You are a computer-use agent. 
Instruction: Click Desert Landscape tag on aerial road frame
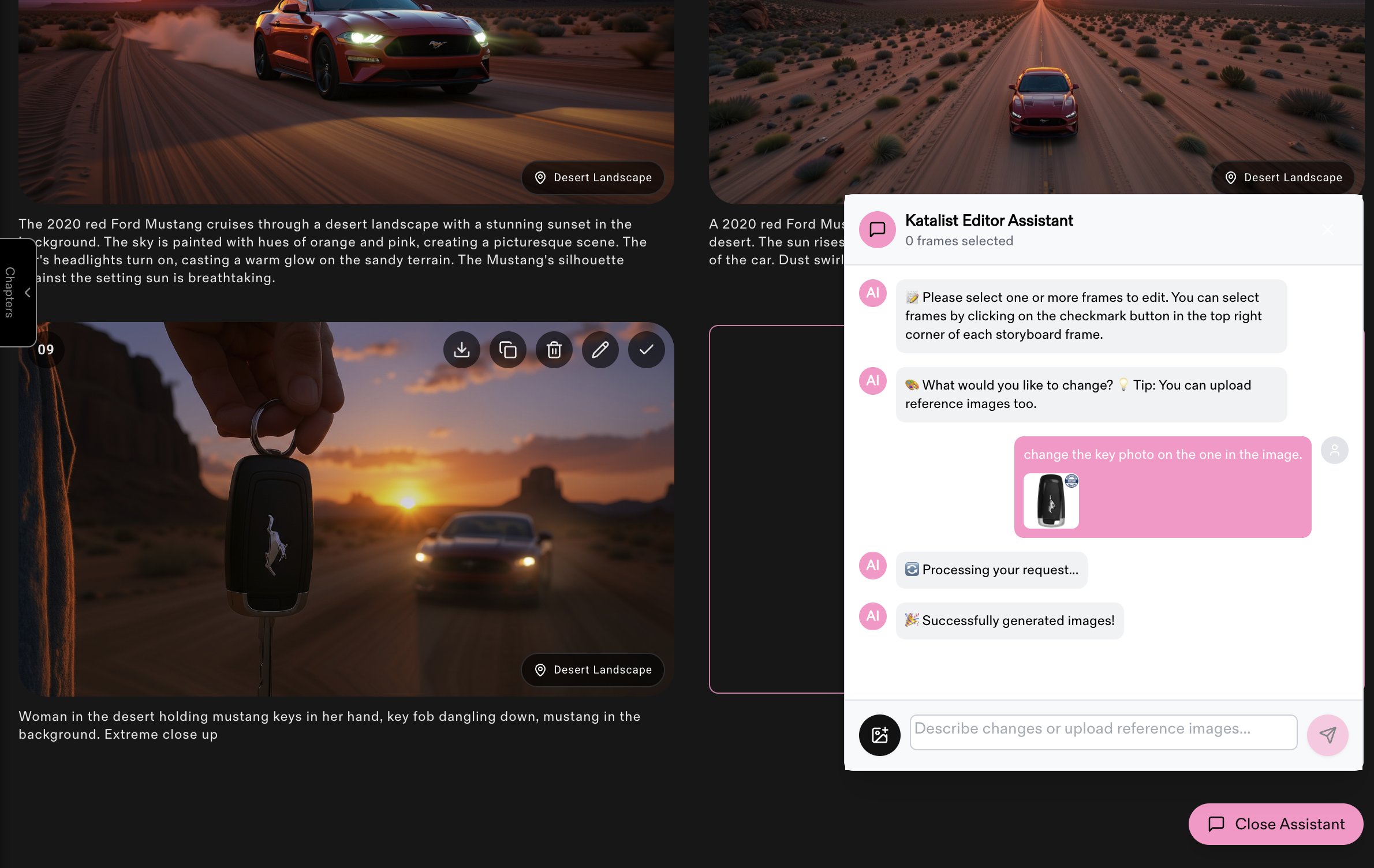pos(1283,178)
